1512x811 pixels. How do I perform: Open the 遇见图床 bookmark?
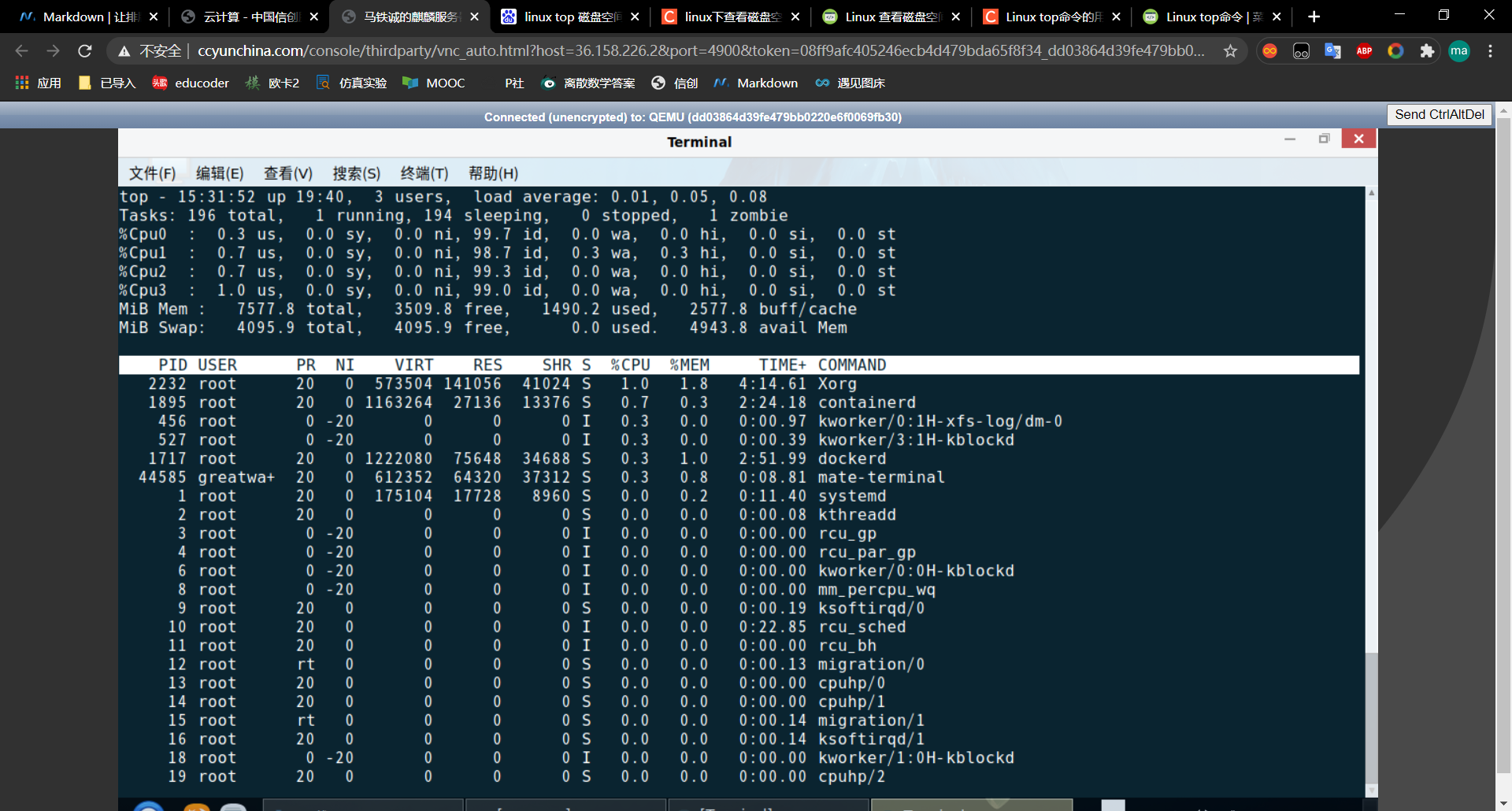pyautogui.click(x=850, y=83)
